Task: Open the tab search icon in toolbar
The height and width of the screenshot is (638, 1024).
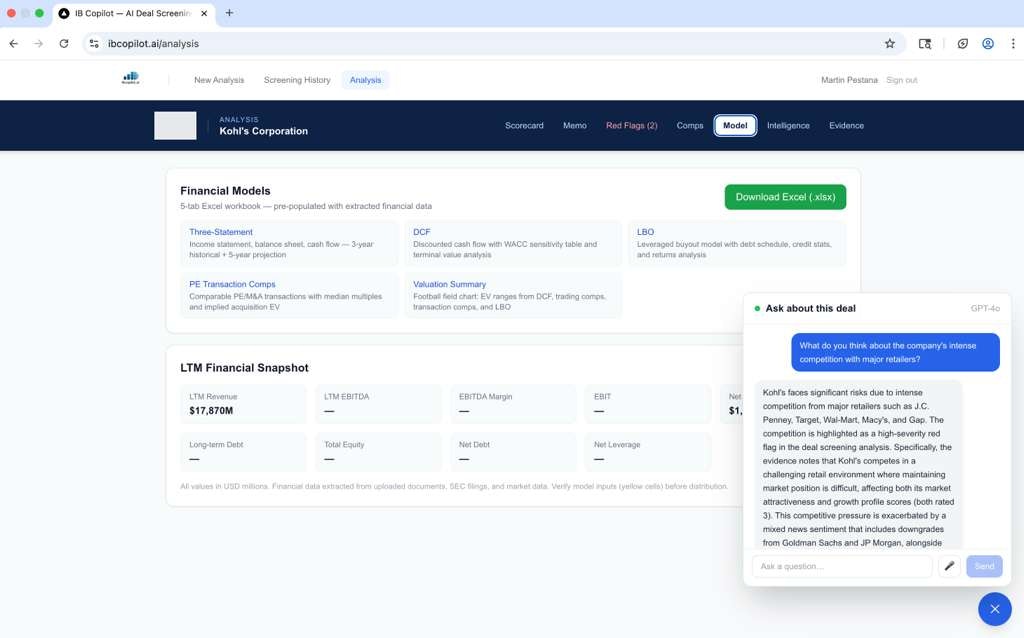Action: point(925,44)
